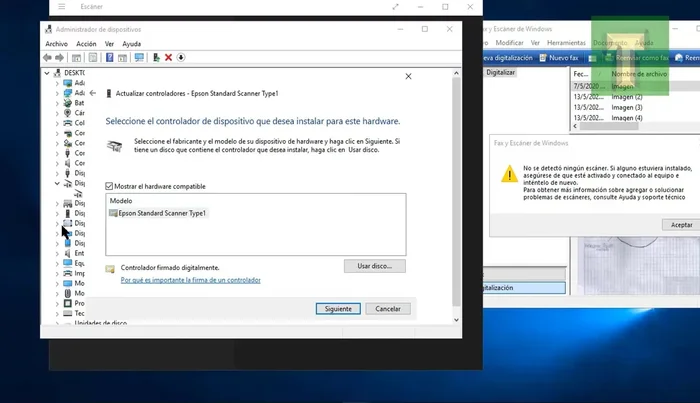Click the Siguiente button
Viewport: 700px width, 403px height.
pyautogui.click(x=338, y=309)
